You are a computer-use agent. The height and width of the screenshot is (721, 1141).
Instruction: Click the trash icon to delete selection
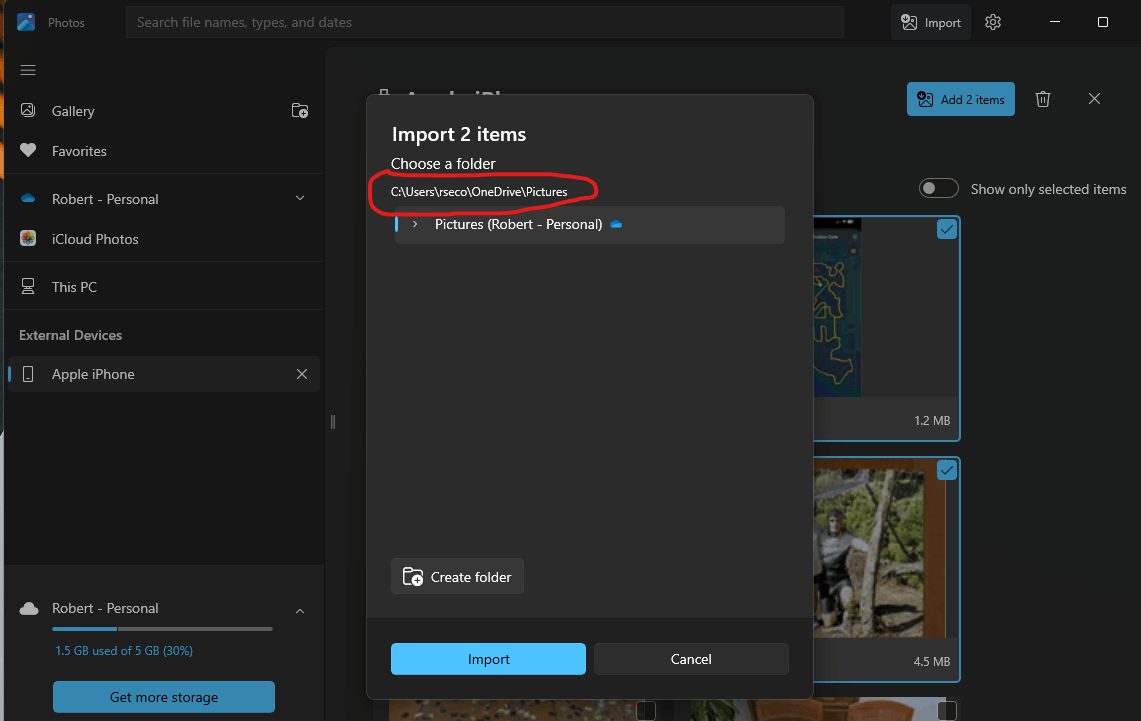(x=1043, y=99)
